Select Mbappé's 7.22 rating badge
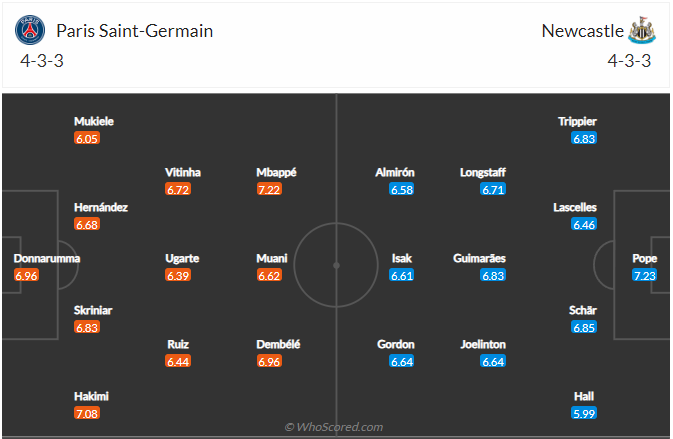 [x=270, y=189]
